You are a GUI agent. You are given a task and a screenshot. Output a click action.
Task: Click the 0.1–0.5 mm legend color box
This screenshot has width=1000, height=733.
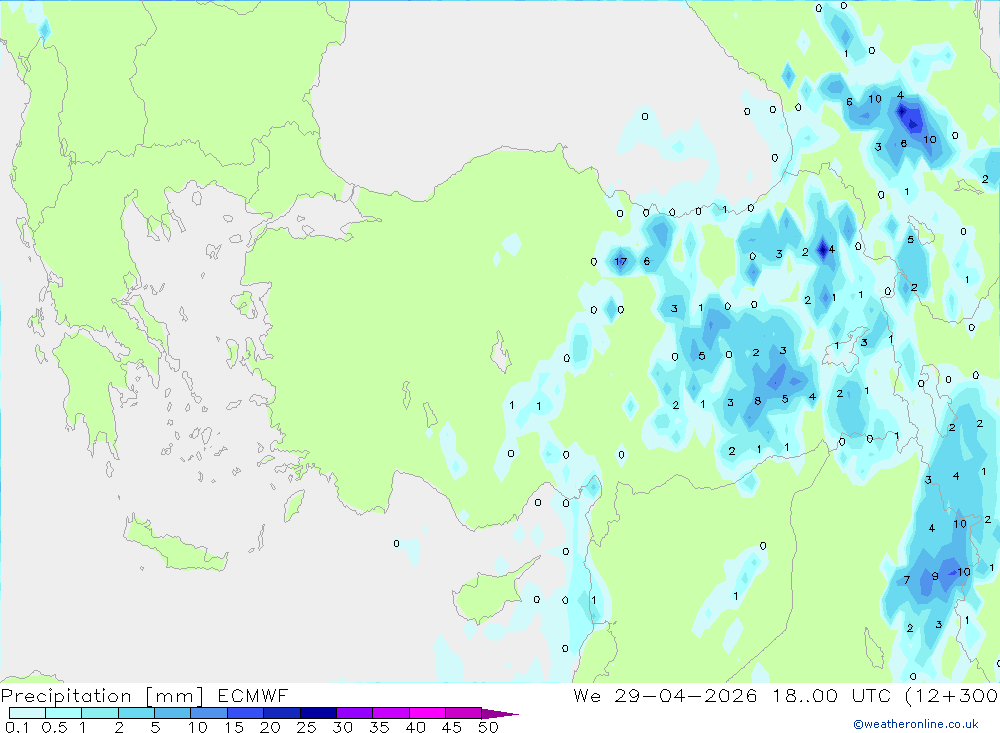click(x=27, y=713)
